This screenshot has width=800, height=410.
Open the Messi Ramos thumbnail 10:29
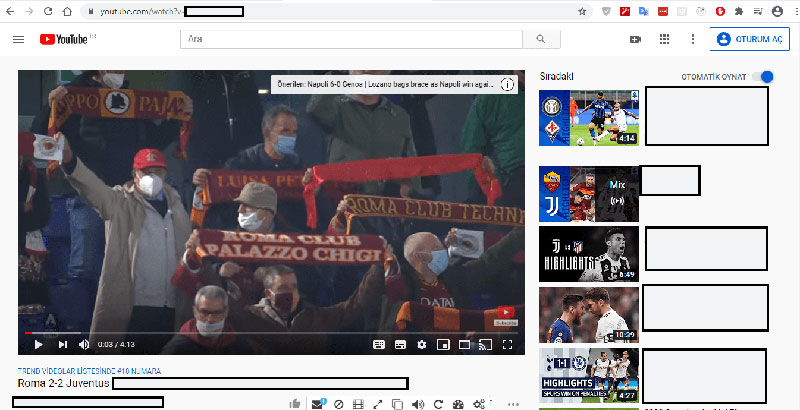point(589,315)
